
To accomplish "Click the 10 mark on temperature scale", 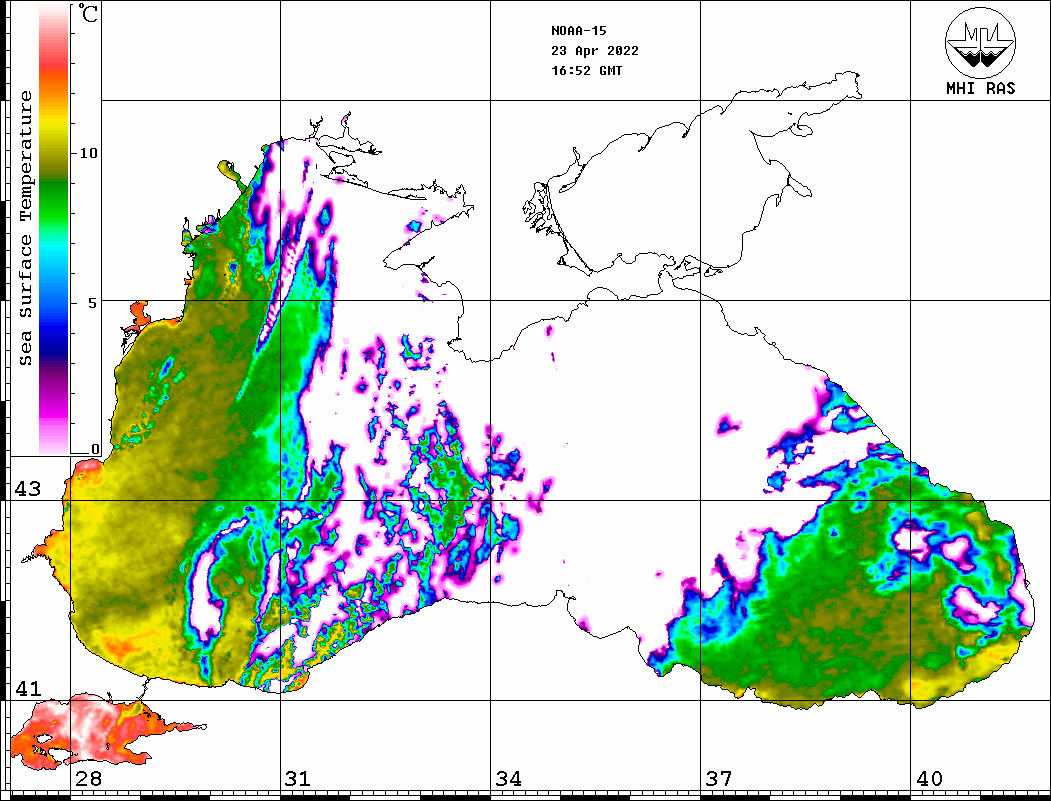I will [x=89, y=153].
